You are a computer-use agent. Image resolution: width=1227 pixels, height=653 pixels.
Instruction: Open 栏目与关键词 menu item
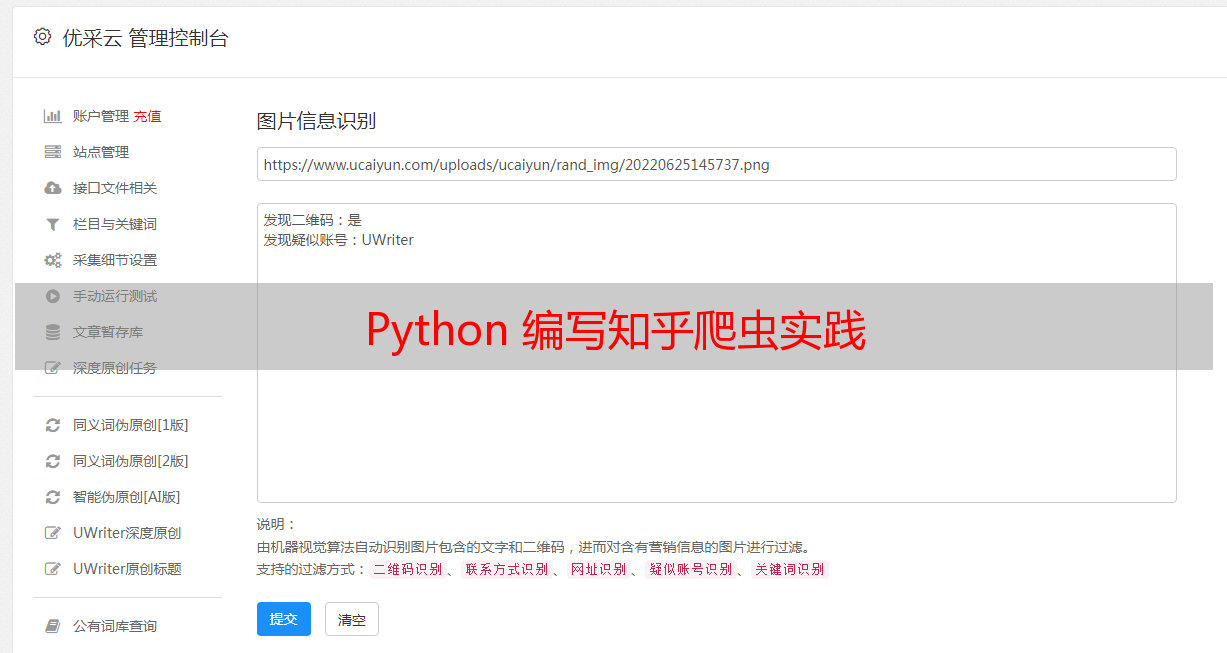pos(115,224)
